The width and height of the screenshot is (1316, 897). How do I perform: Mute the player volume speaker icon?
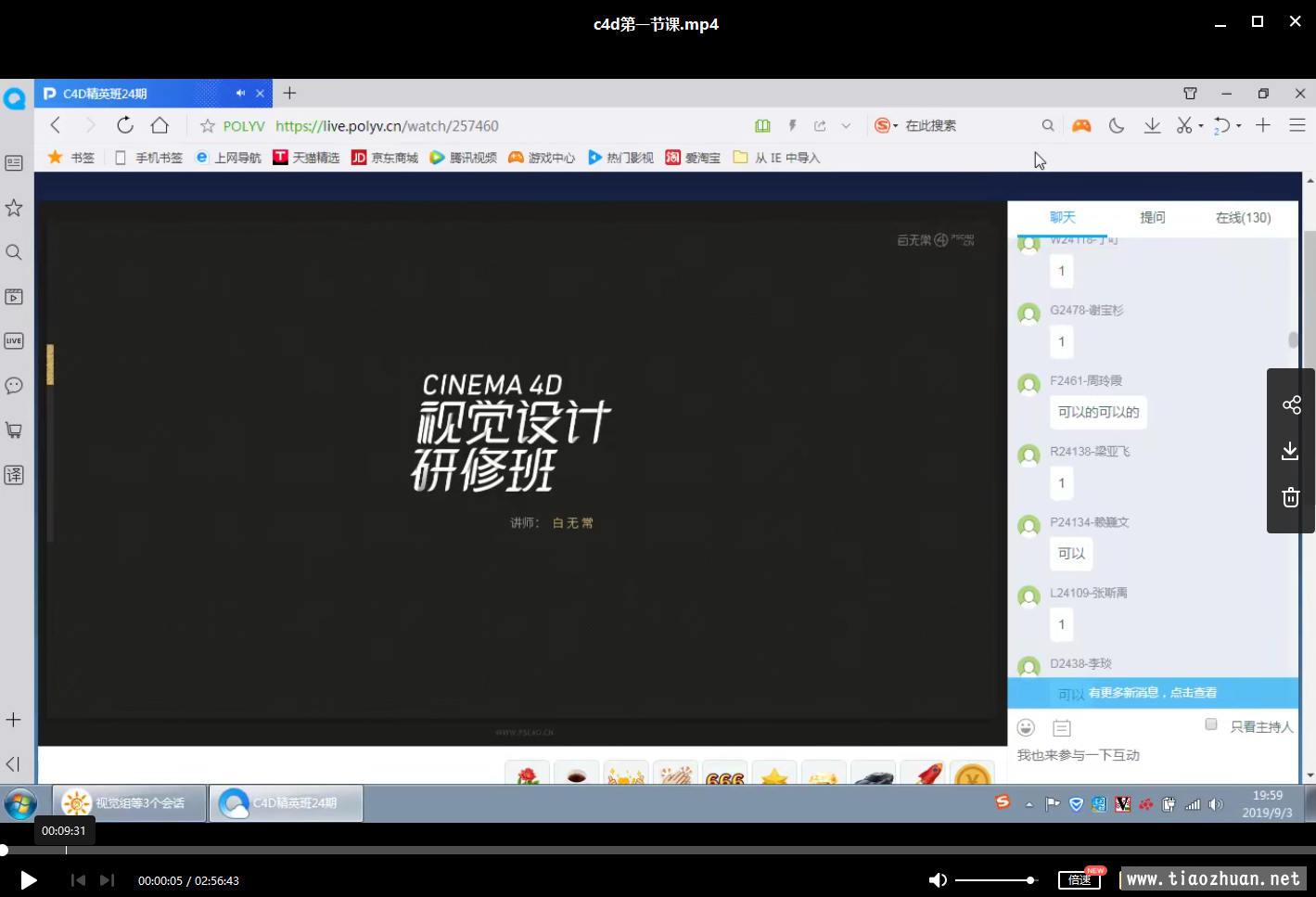tap(938, 880)
